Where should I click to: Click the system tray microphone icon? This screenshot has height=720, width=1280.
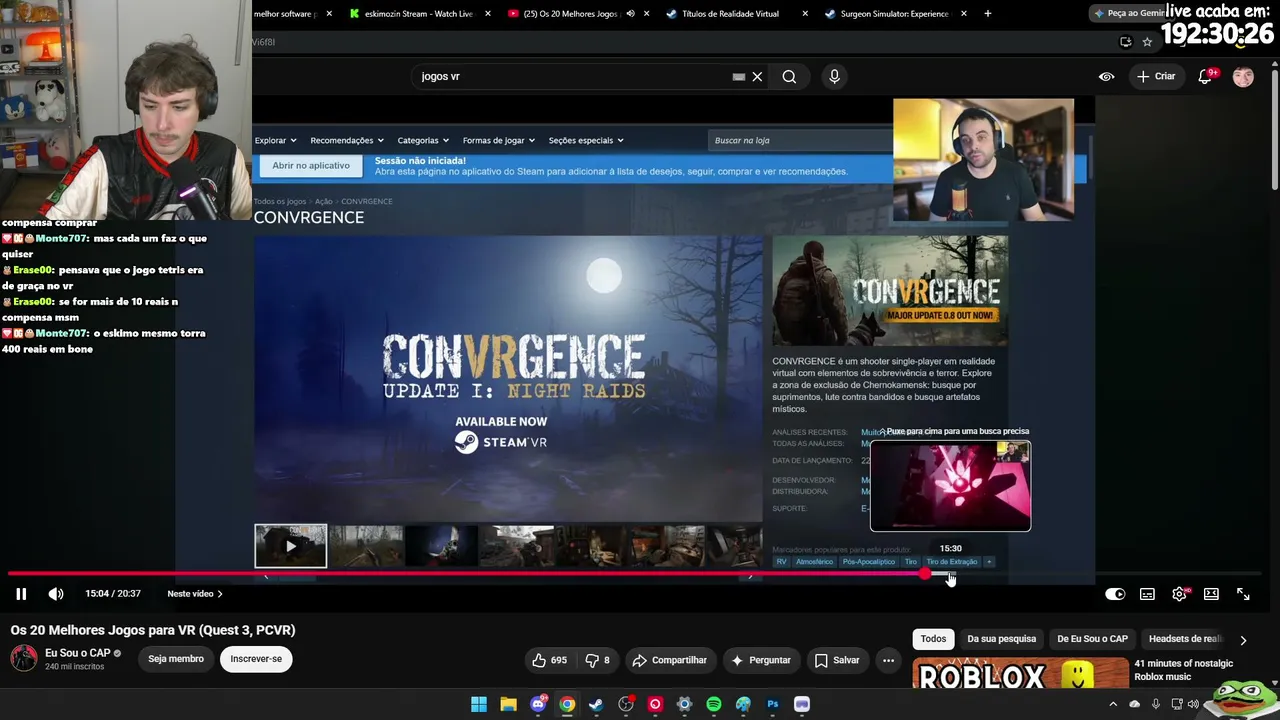1156,704
